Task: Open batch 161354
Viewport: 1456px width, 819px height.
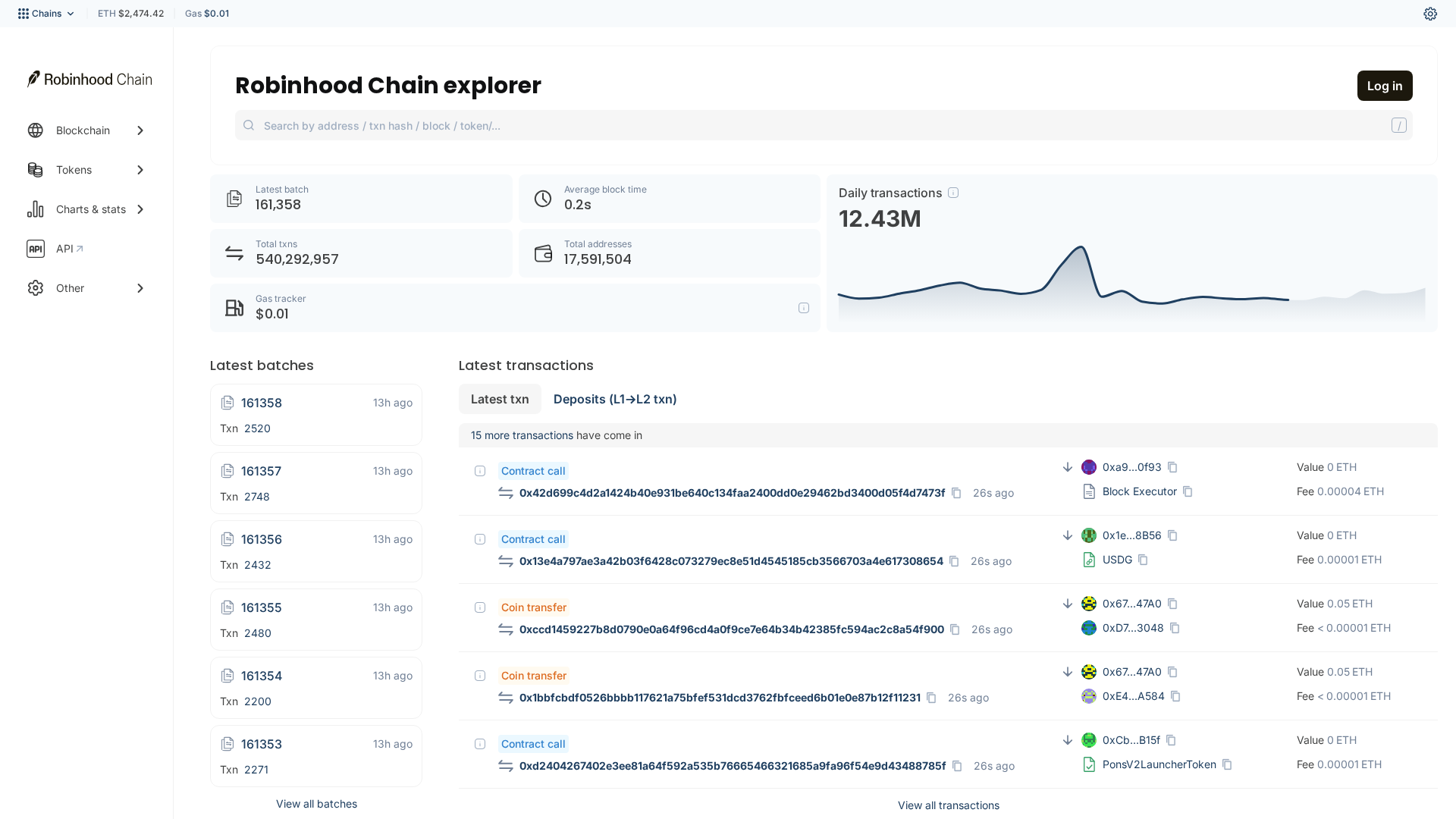Action: click(261, 676)
